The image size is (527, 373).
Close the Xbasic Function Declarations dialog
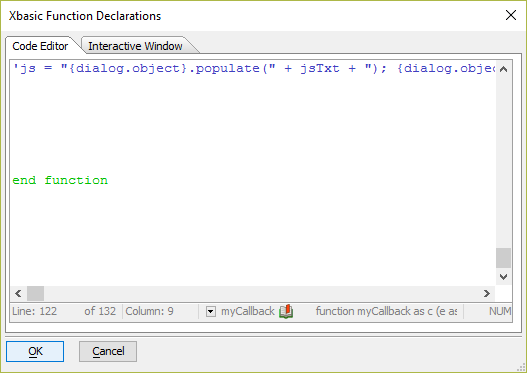coord(511,15)
